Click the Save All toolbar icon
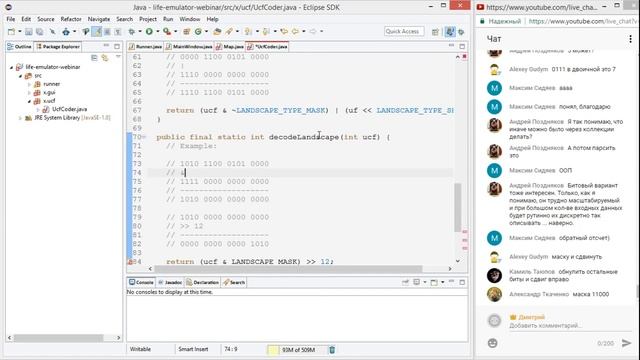Screen dimensions: 640x360 (40, 31)
